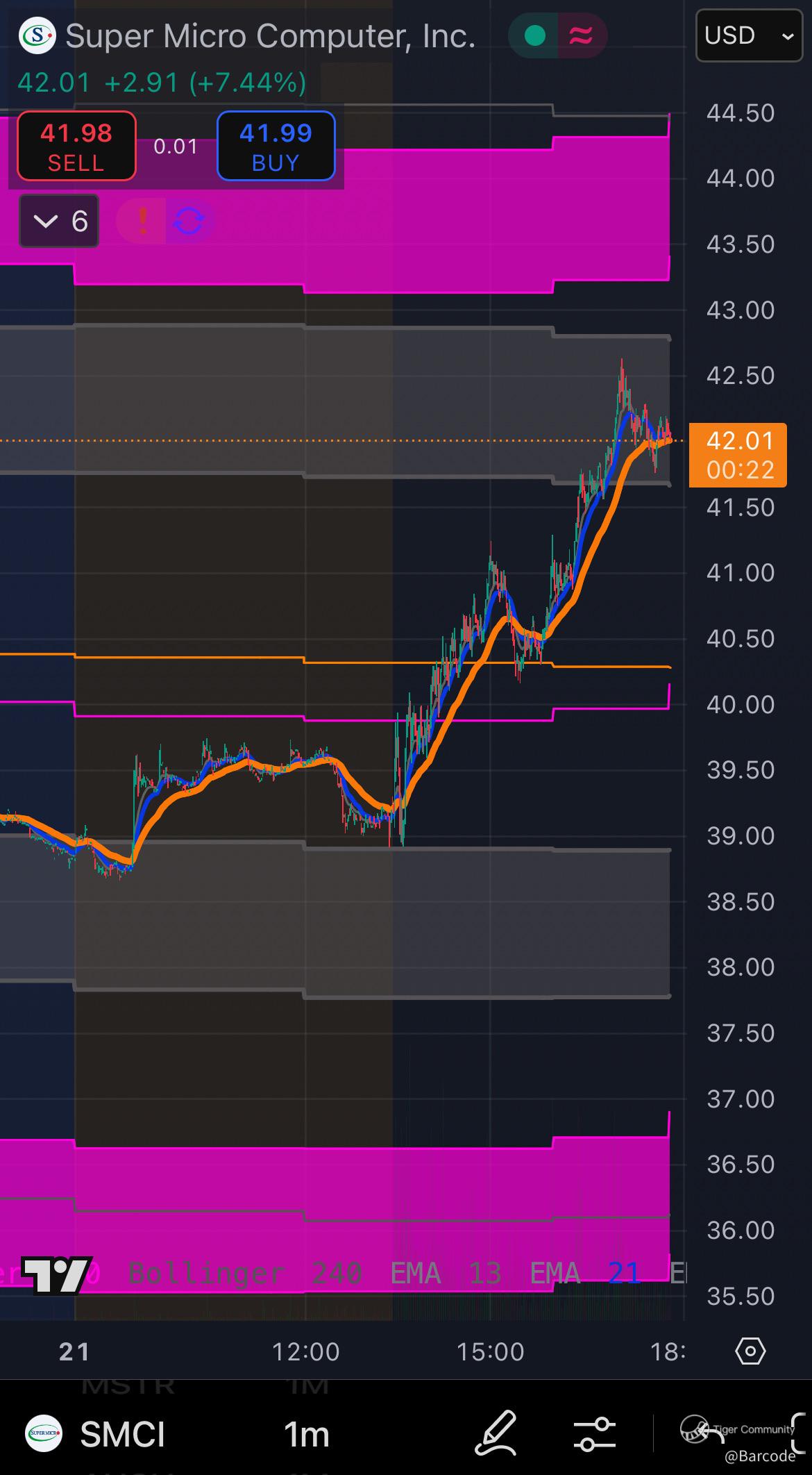This screenshot has height=1475, width=812.
Task: Click the 40.00 price scale label
Action: [741, 704]
